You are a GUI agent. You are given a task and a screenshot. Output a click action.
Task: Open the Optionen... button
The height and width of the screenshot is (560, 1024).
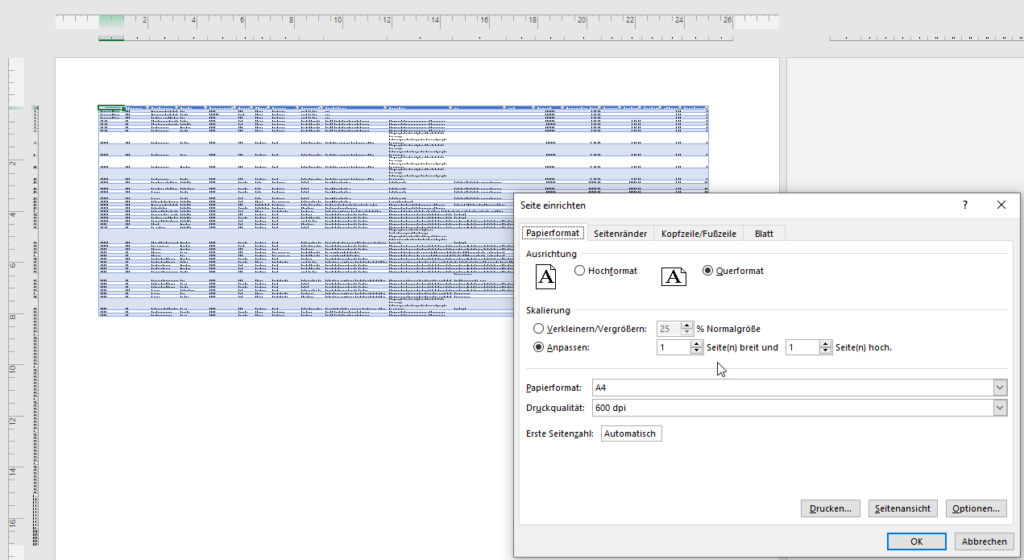pos(976,509)
